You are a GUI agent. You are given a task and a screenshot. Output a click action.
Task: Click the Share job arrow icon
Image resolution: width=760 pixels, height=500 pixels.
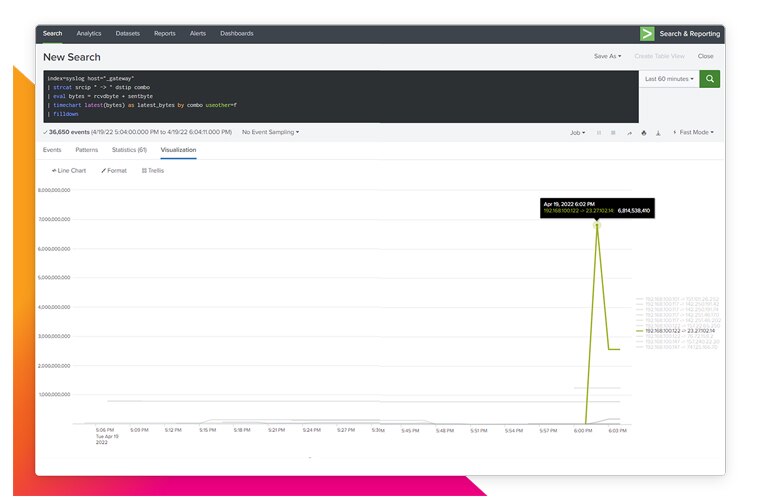(629, 132)
